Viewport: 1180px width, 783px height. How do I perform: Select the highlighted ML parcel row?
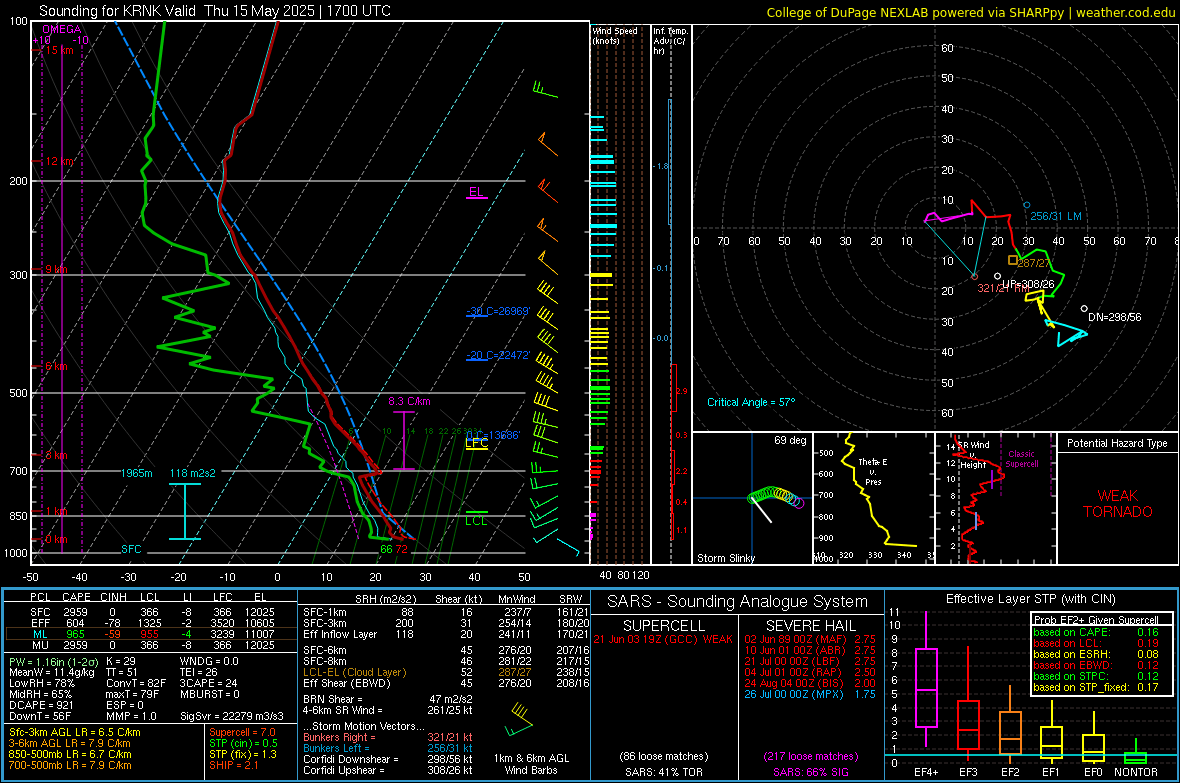coord(151,634)
